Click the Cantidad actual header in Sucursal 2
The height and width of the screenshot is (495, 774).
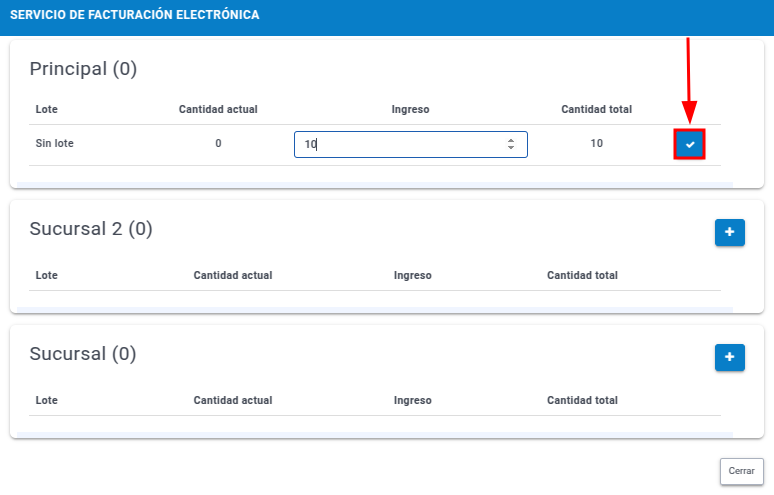pyautogui.click(x=232, y=275)
